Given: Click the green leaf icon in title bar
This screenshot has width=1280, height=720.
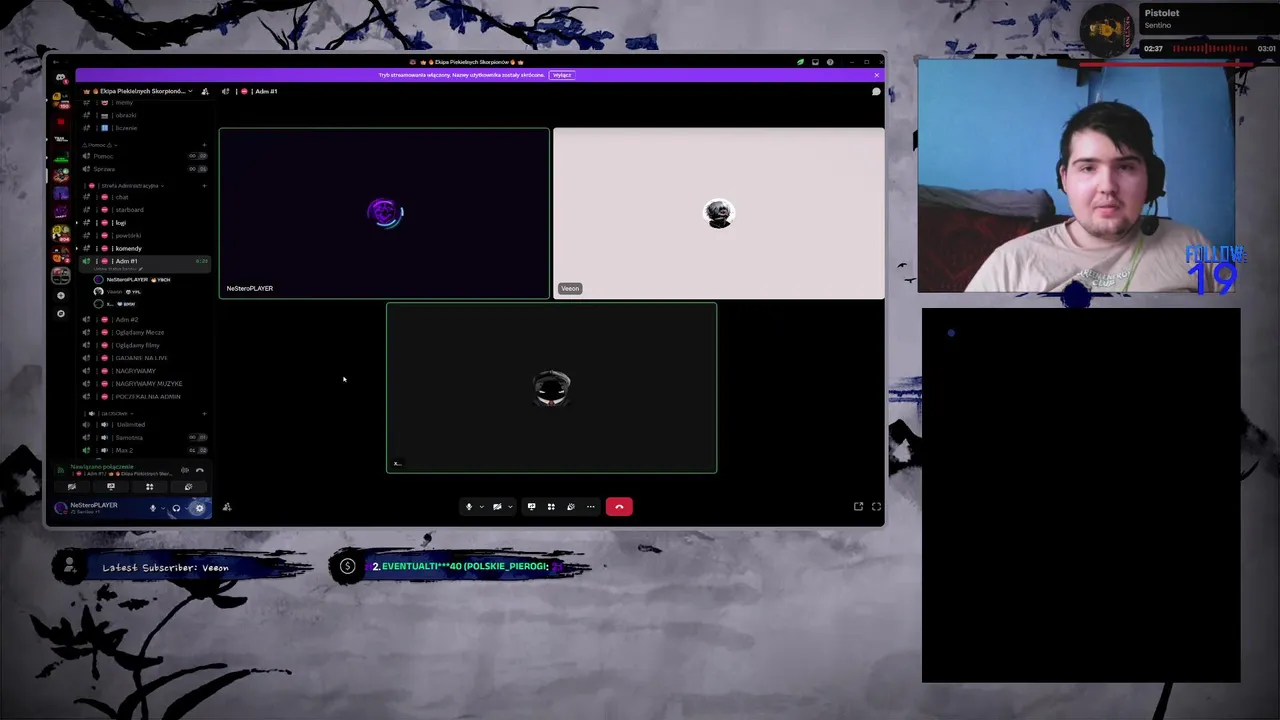Looking at the screenshot, I should click(800, 62).
